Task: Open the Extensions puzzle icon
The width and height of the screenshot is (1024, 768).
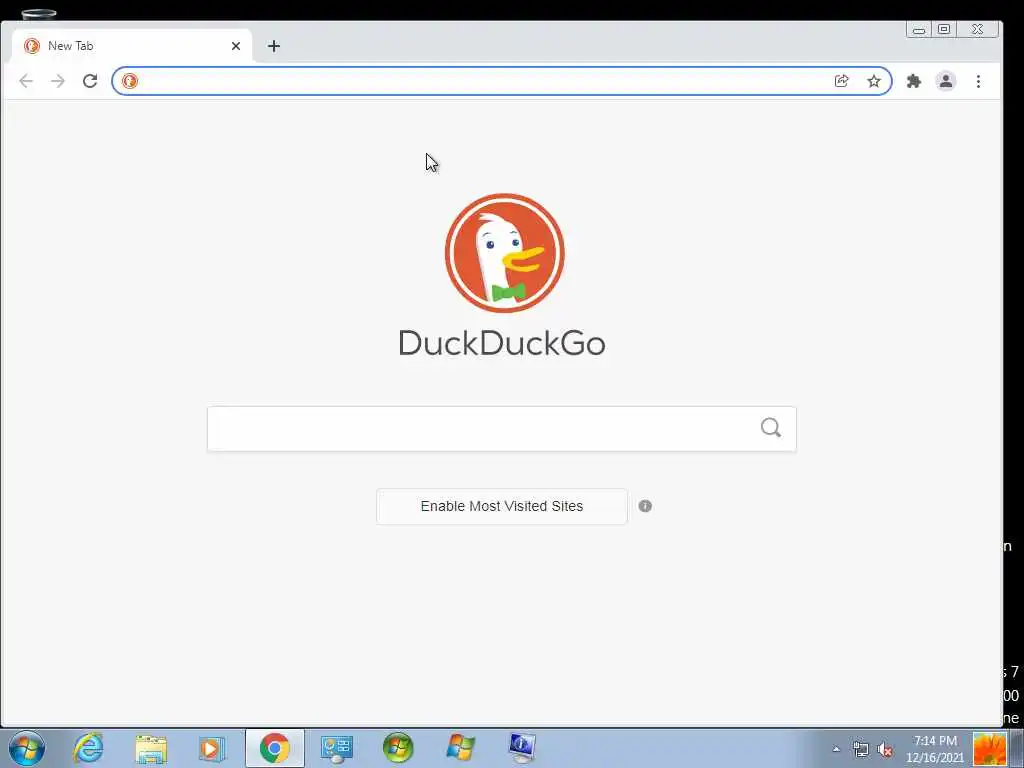Action: (x=914, y=81)
